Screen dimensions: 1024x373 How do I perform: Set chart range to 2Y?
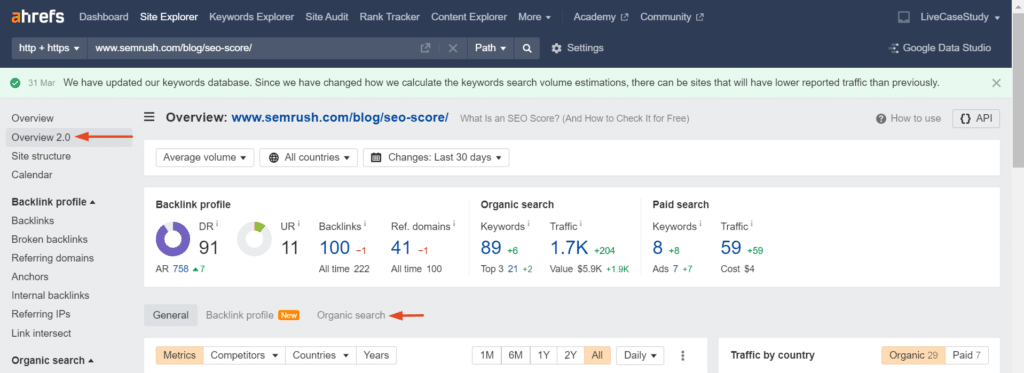tap(570, 355)
